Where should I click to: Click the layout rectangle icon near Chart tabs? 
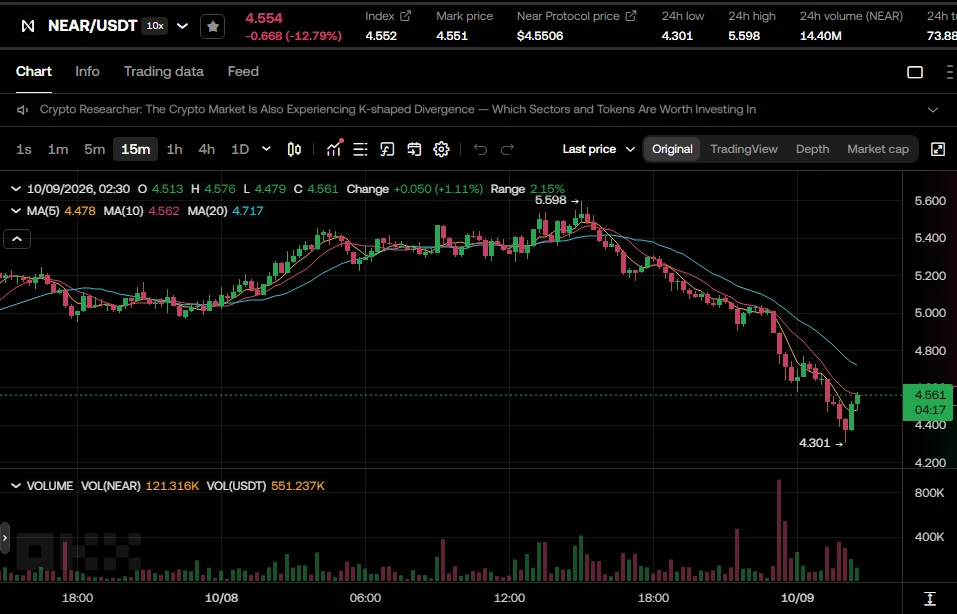pos(915,72)
